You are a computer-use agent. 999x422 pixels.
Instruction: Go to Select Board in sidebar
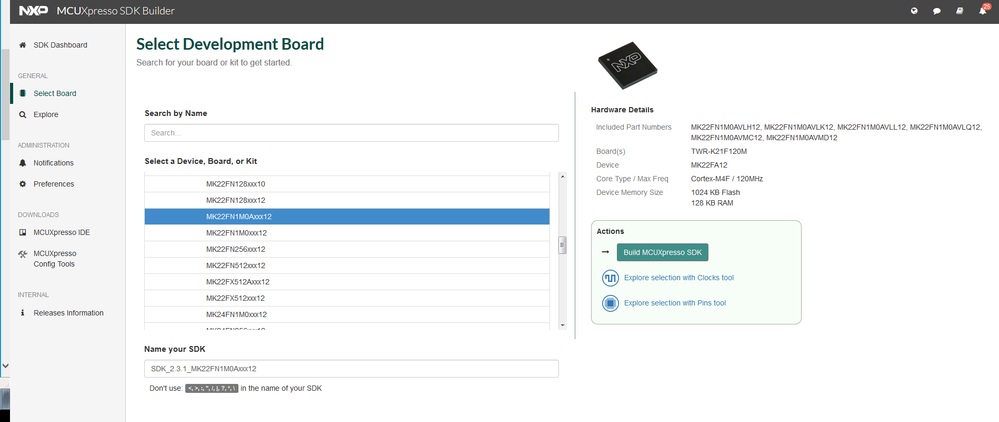[x=55, y=93]
